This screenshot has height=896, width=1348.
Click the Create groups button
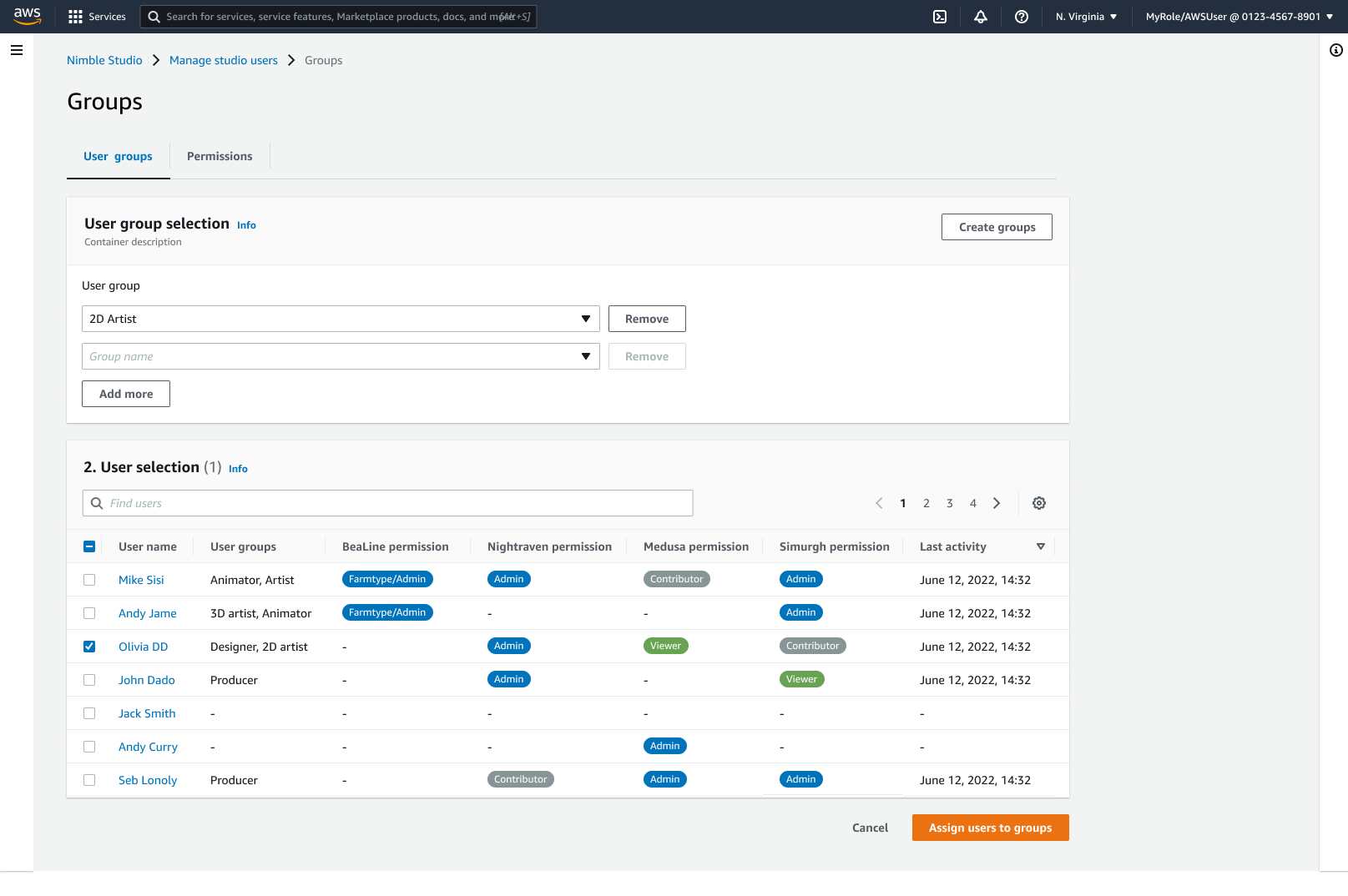(997, 227)
